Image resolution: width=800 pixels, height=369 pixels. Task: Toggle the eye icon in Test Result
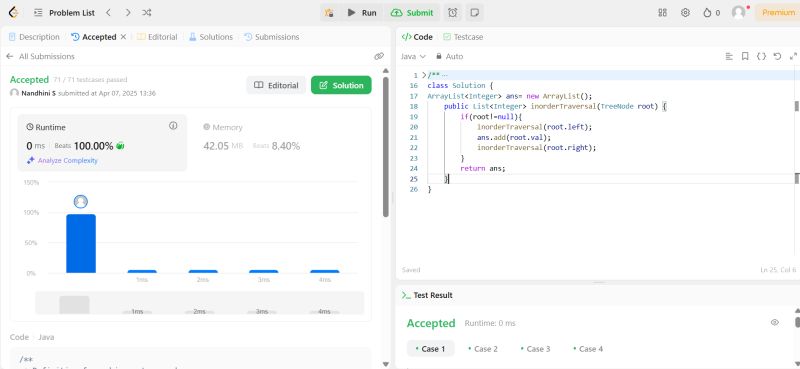(x=774, y=322)
